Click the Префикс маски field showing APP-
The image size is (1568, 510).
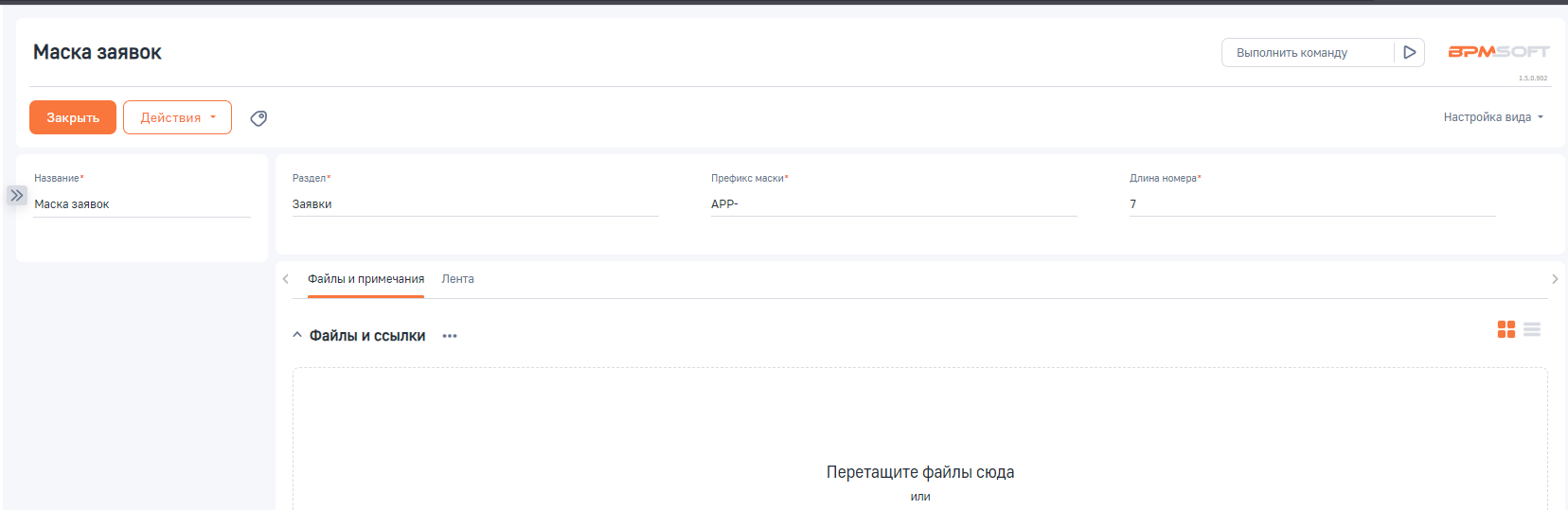tap(894, 204)
